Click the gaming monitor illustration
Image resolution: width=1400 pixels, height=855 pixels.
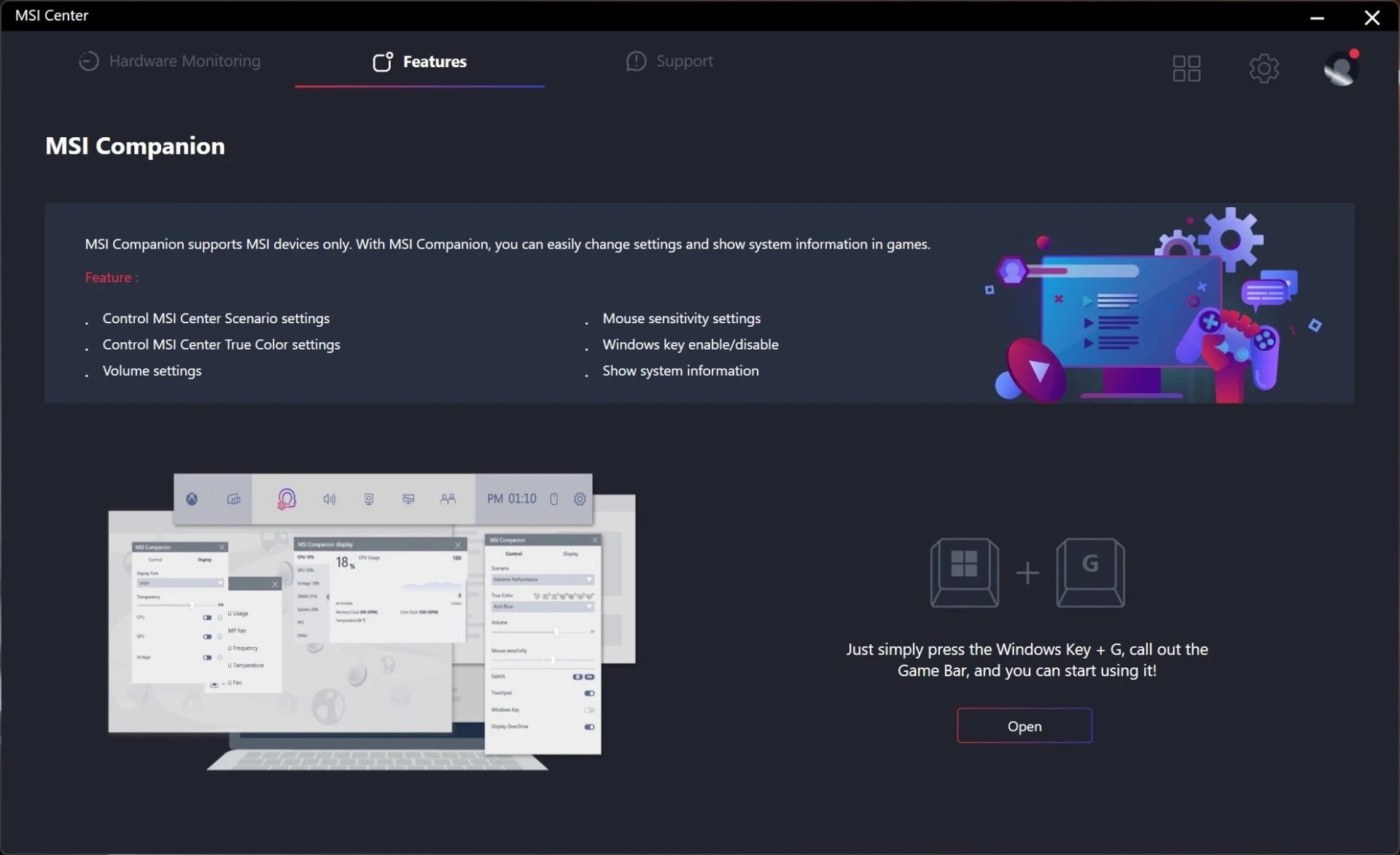[1156, 306]
